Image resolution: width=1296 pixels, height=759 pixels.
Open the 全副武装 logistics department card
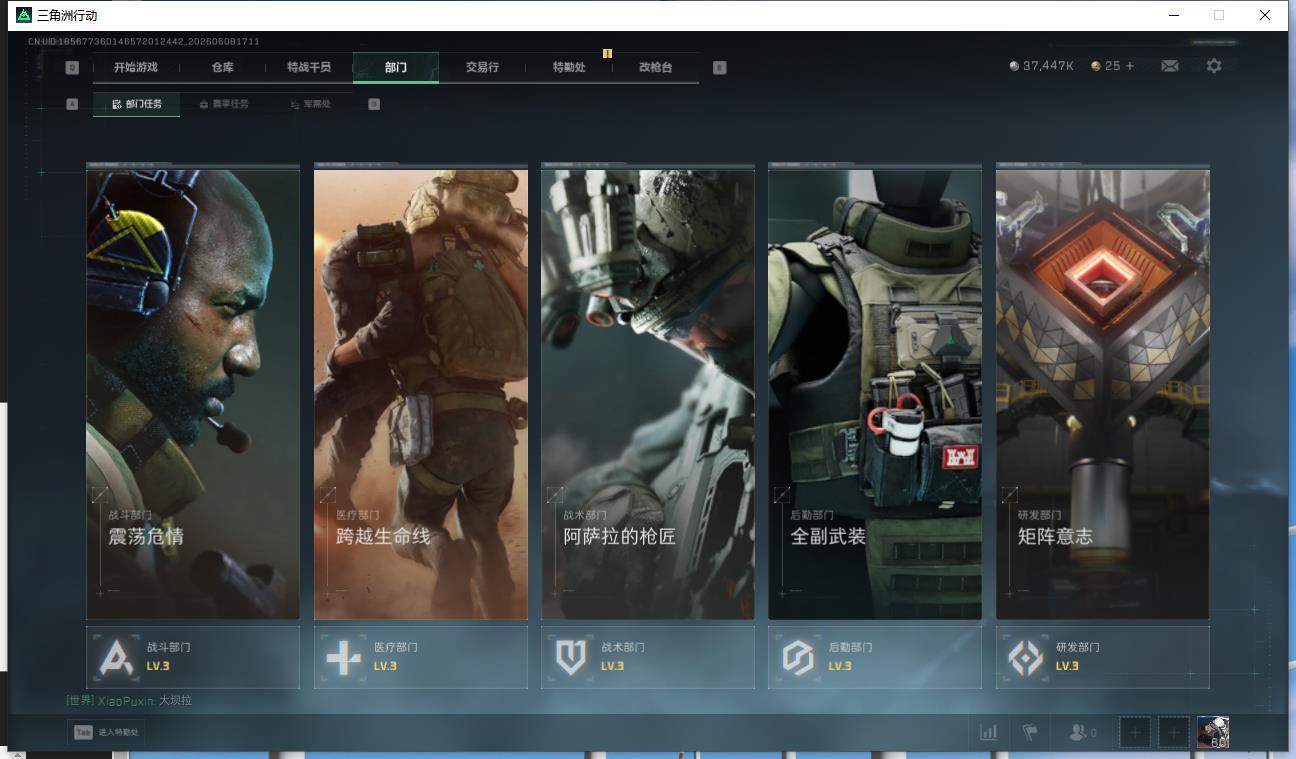(875, 392)
